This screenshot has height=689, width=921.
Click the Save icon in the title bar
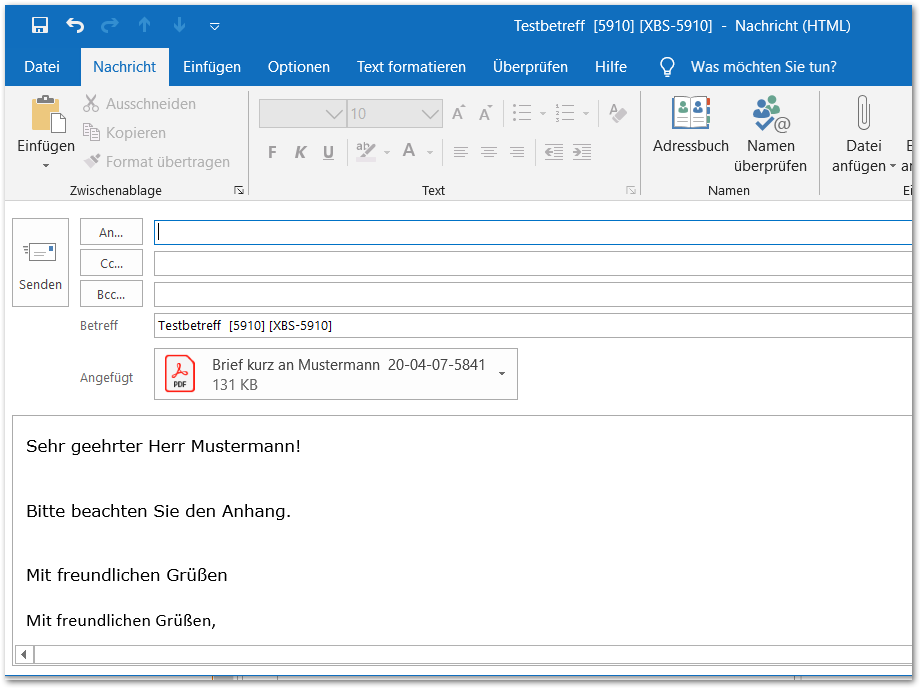pos(40,25)
